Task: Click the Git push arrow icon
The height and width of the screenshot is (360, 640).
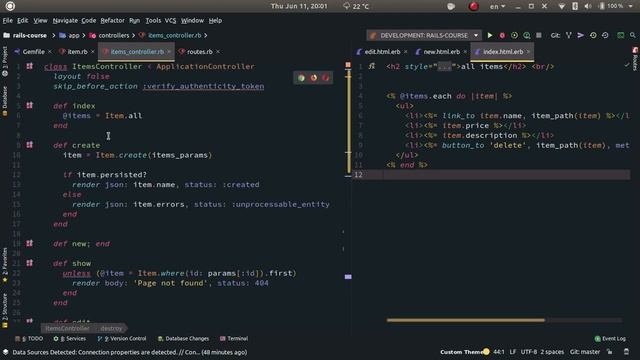Action: [580, 36]
